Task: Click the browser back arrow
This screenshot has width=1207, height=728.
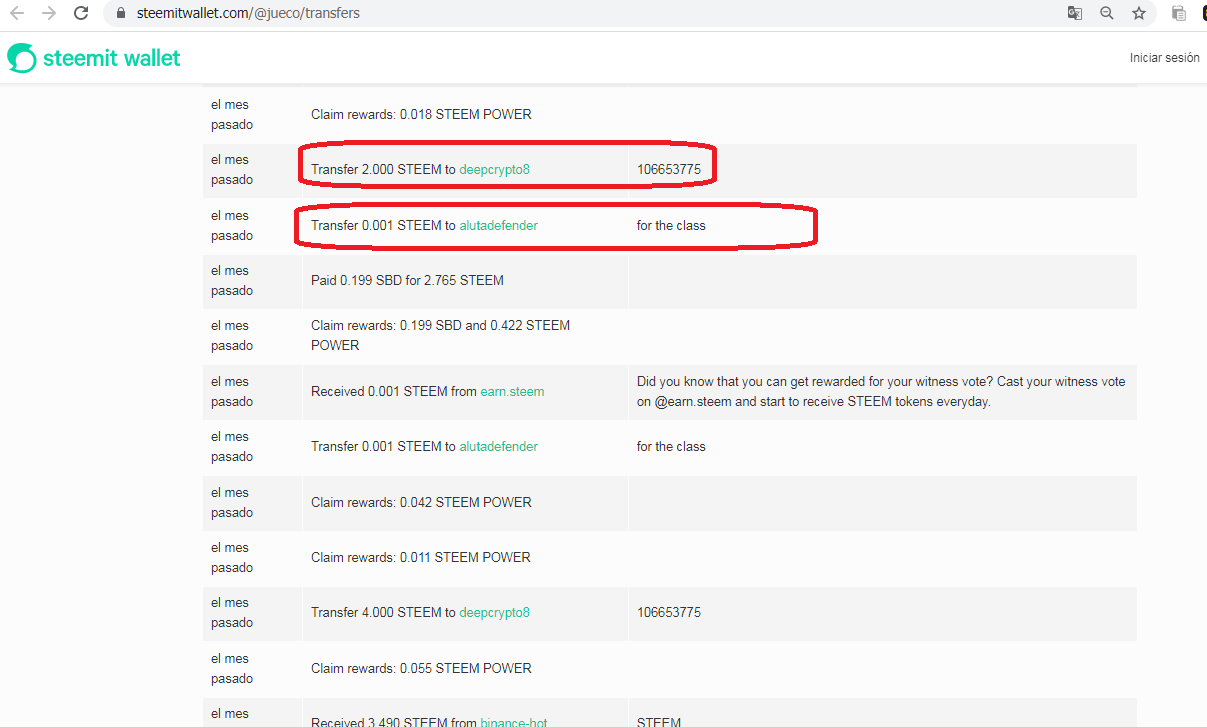Action: tap(17, 13)
